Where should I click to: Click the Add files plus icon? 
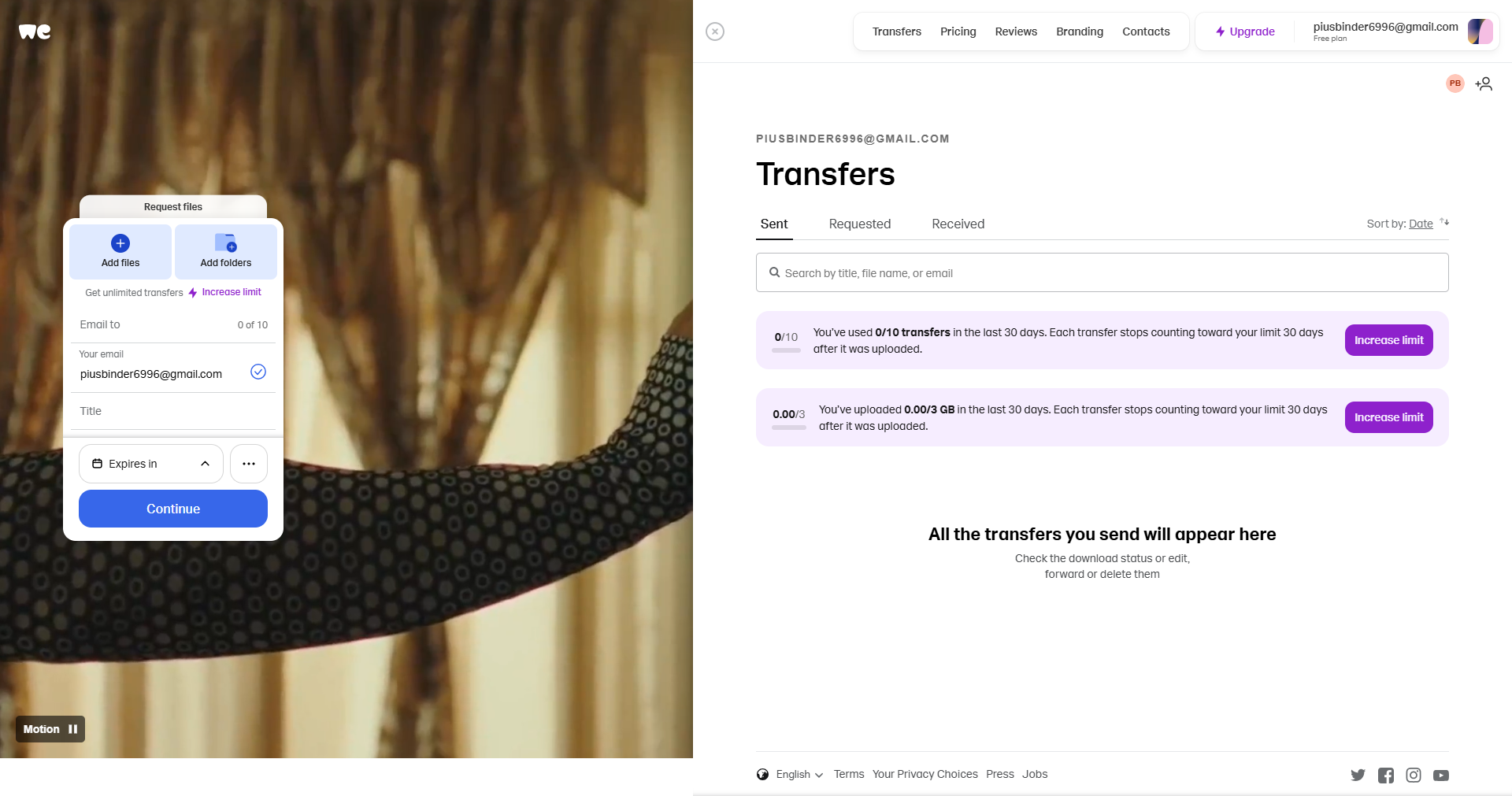click(x=120, y=243)
